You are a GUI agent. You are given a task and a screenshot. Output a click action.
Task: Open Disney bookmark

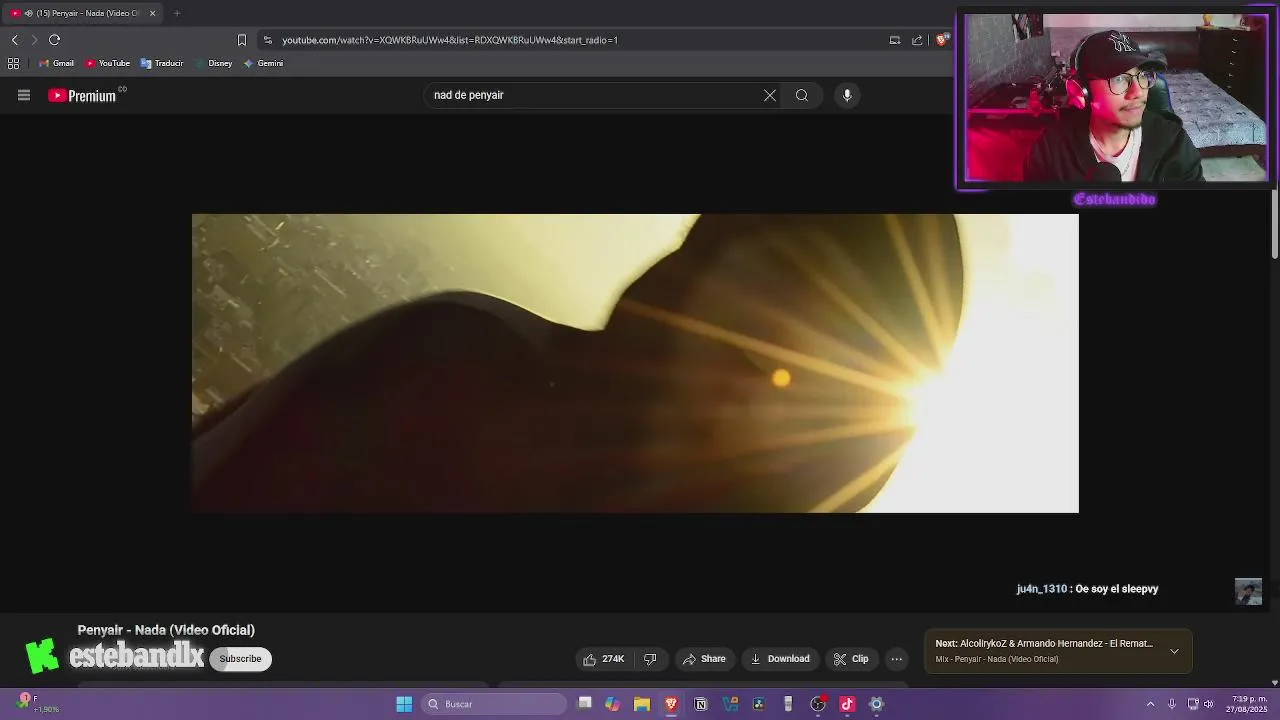pos(214,63)
